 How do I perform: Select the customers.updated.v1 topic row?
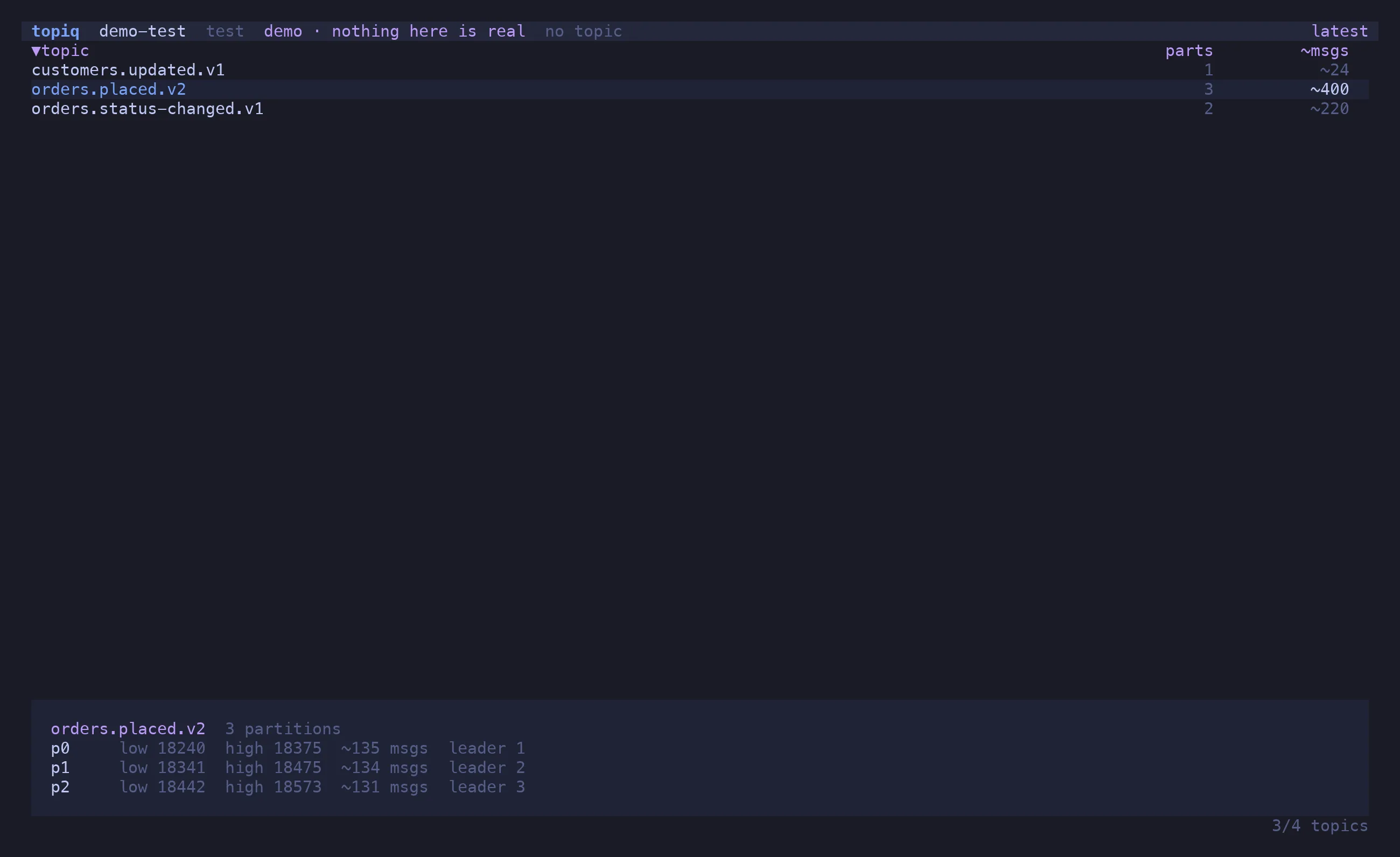[x=700, y=70]
